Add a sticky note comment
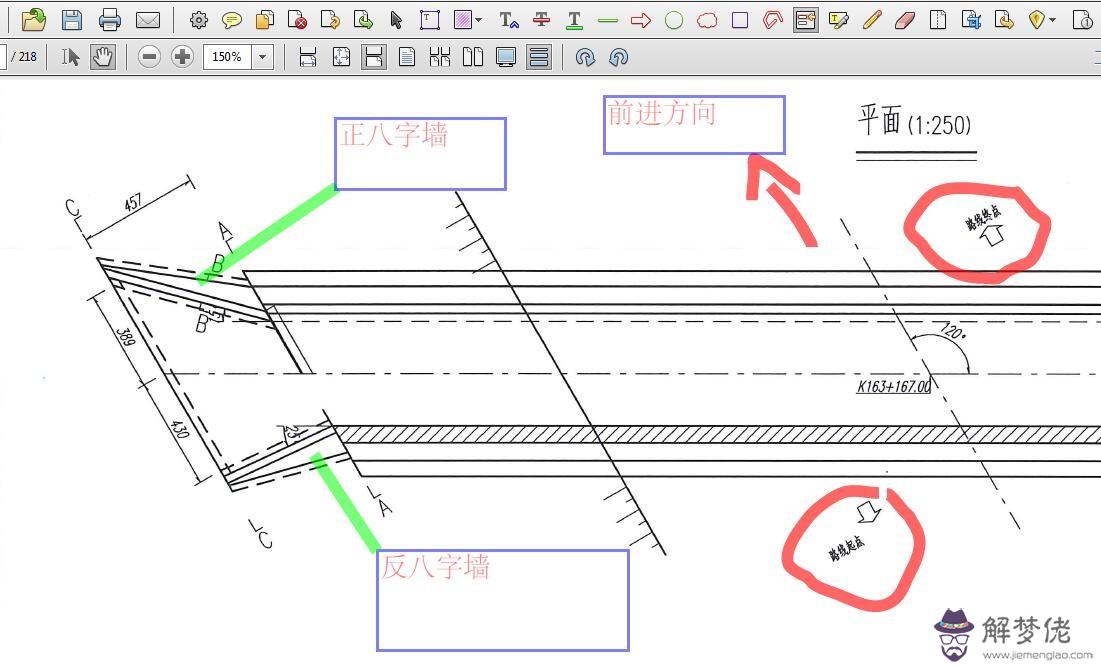The height and width of the screenshot is (667, 1101). point(232,19)
